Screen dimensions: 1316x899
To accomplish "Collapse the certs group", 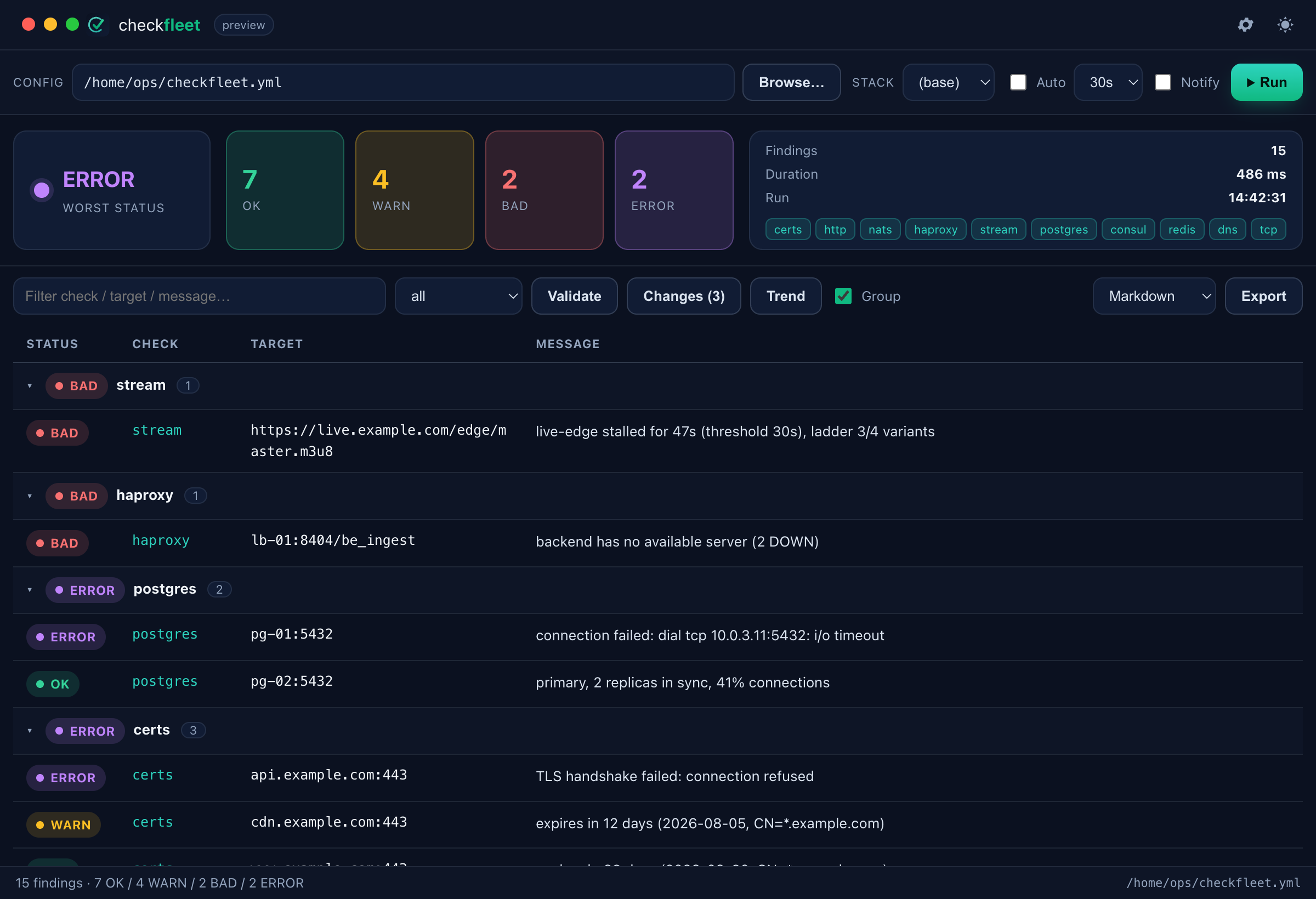I will (30, 731).
